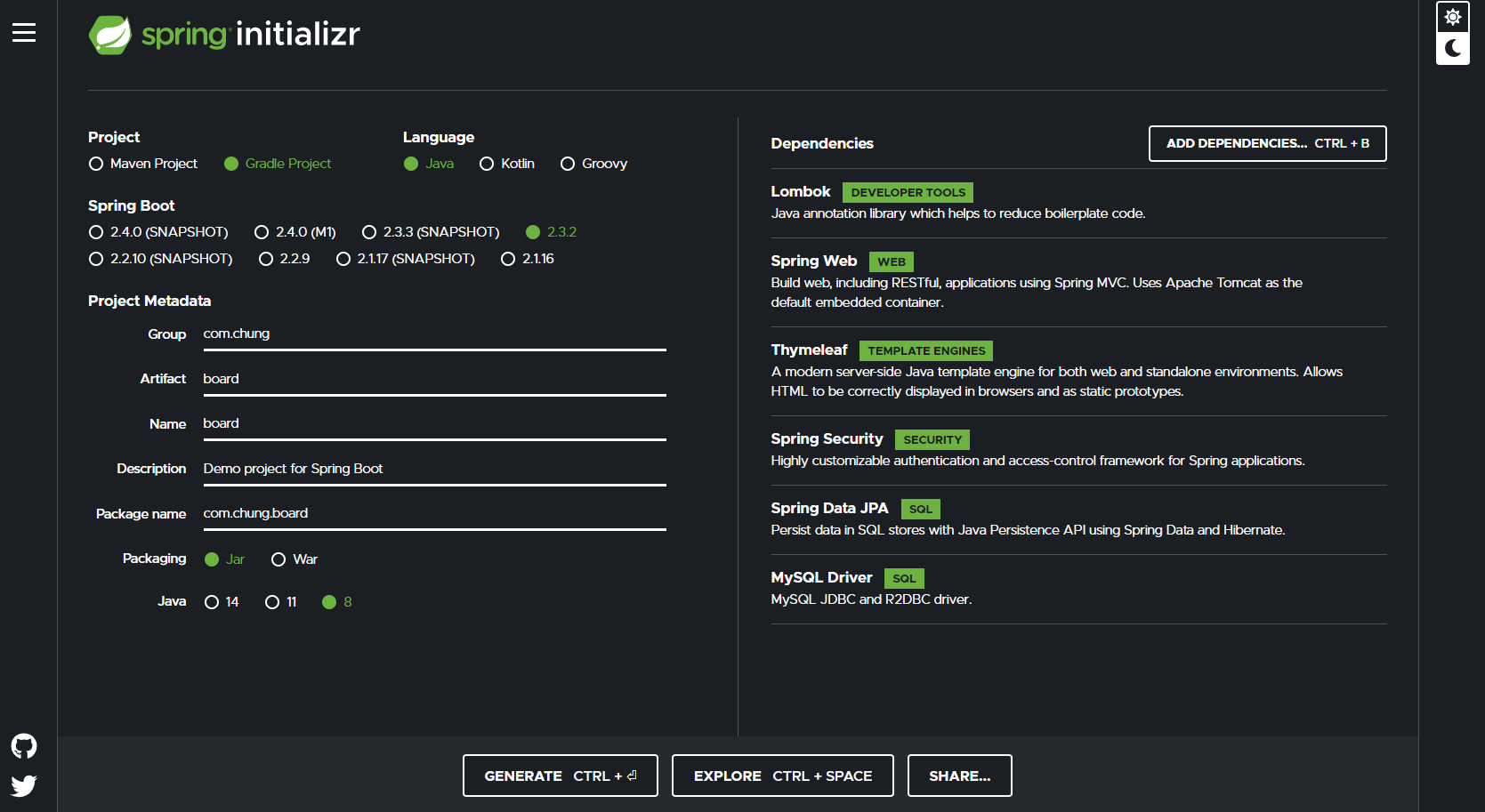Choose Groovy as the language
1485x812 pixels.
tap(594, 164)
